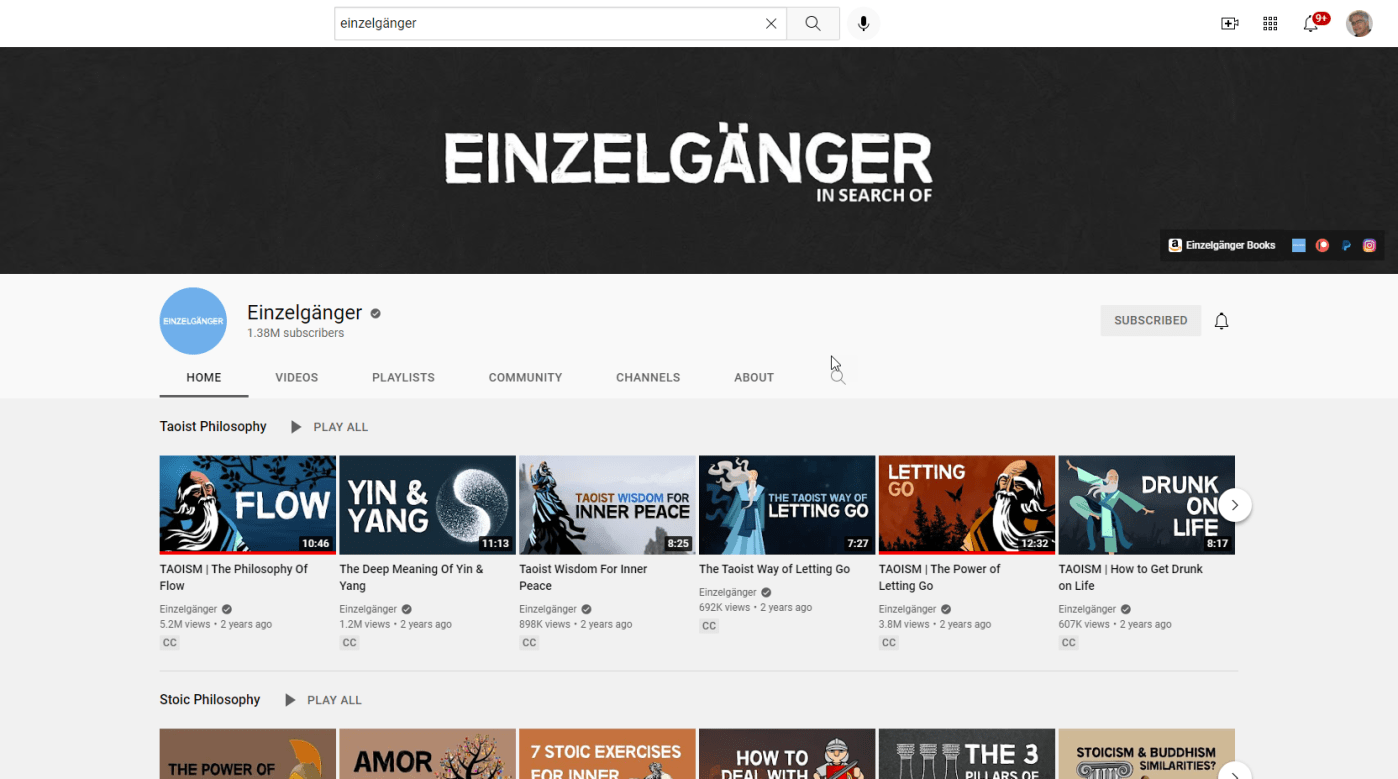The height and width of the screenshot is (779, 1398).
Task: Click the channel search magnifier icon
Action: 838,378
